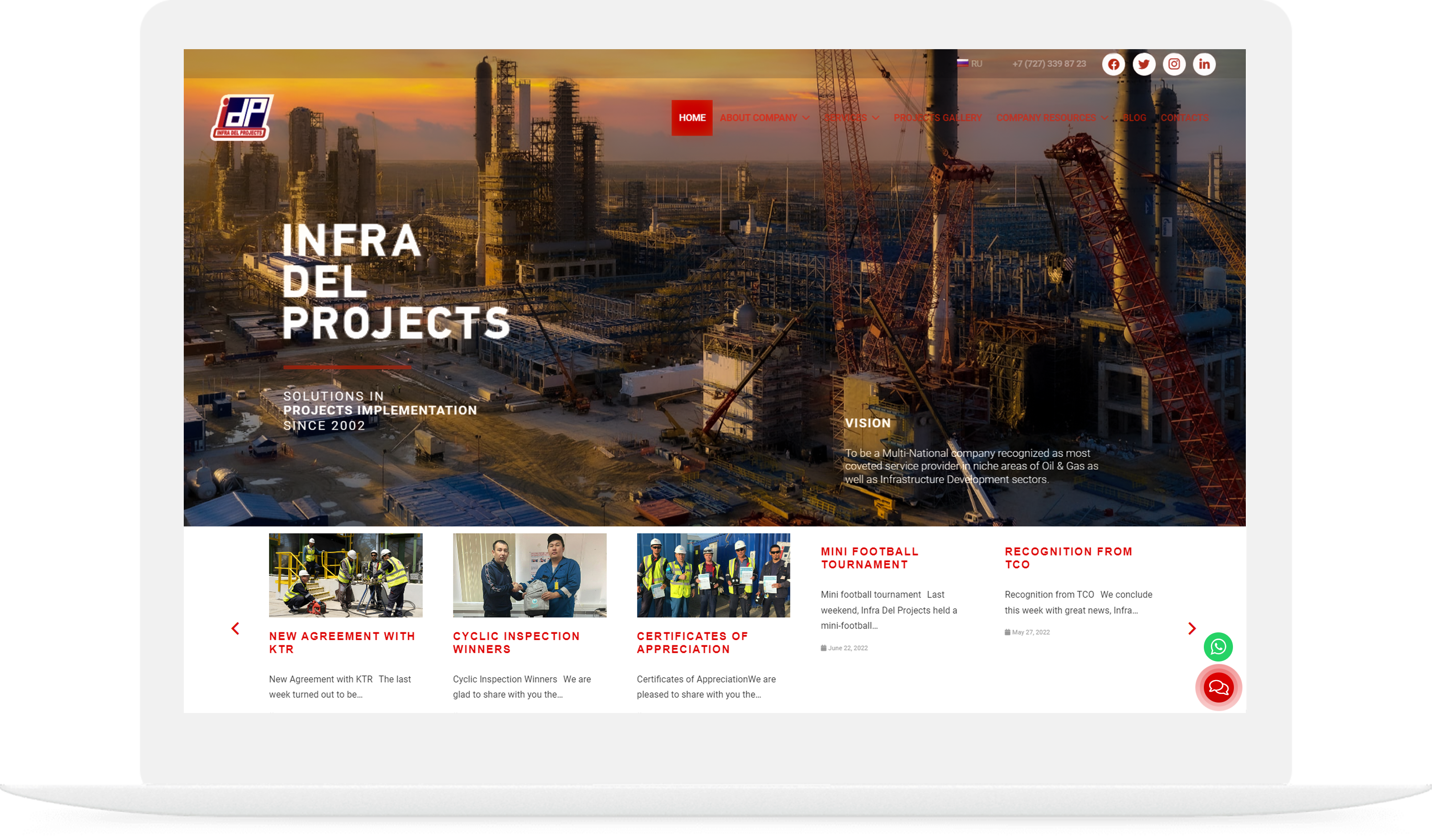This screenshot has width=1432, height=840.
Task: Go to next news slide arrow
Action: pos(1191,629)
